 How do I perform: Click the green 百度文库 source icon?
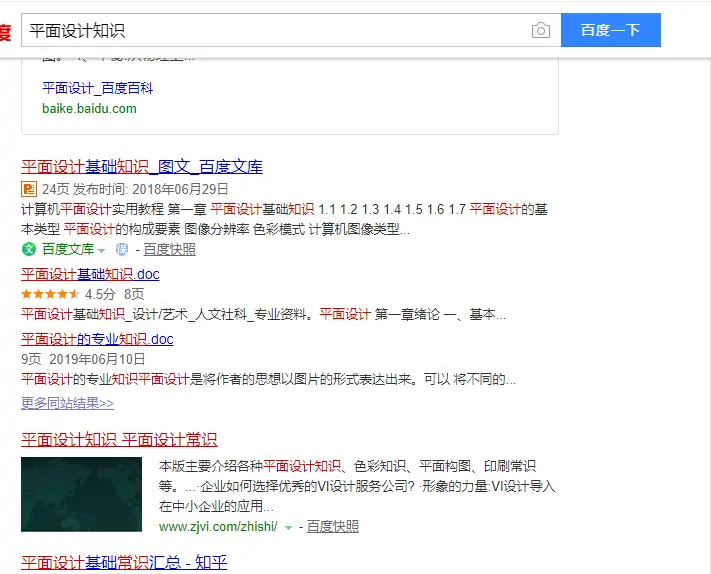click(29, 249)
